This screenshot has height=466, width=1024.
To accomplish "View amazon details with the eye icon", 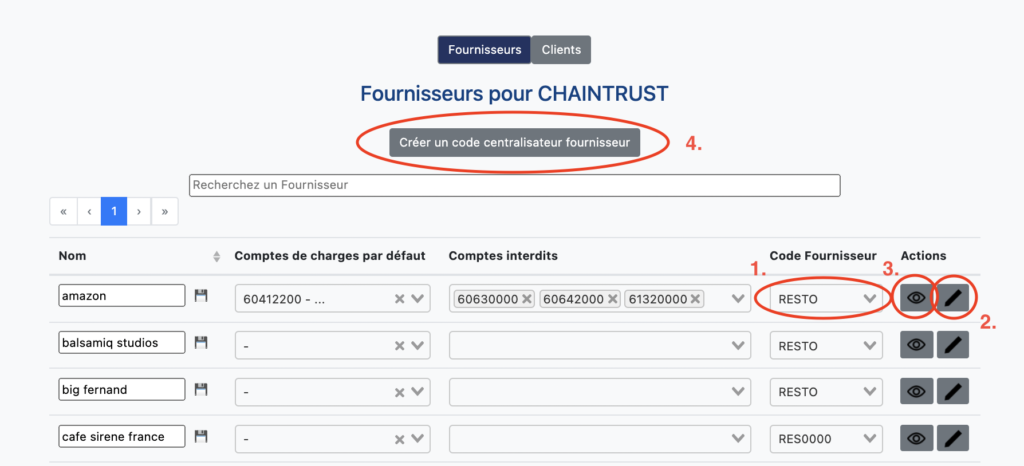I will (916, 298).
